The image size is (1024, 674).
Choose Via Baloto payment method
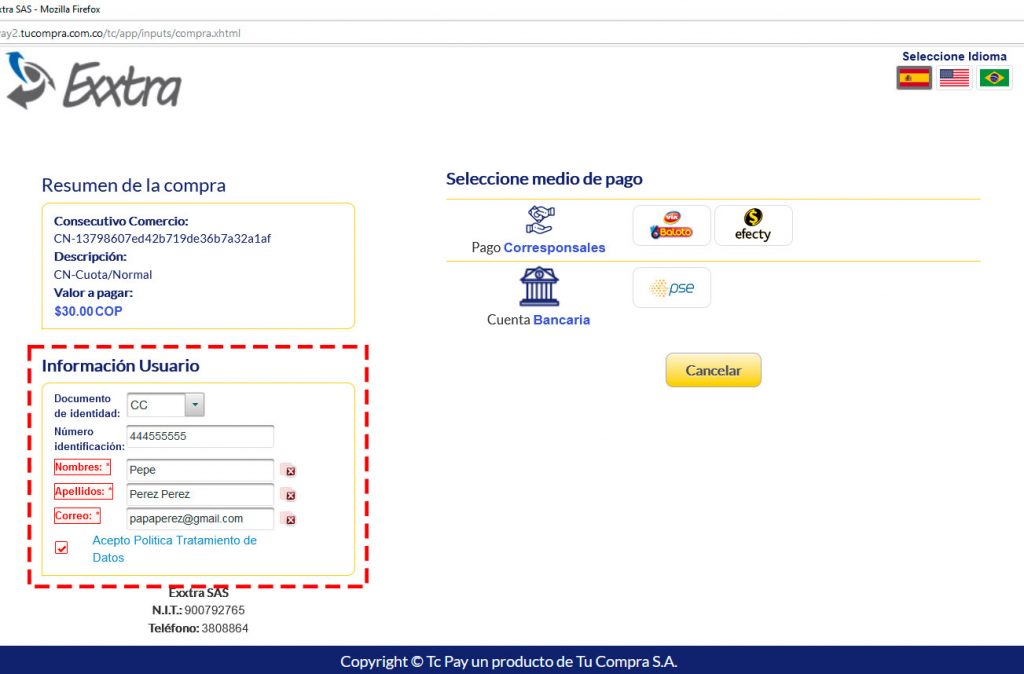coord(671,225)
